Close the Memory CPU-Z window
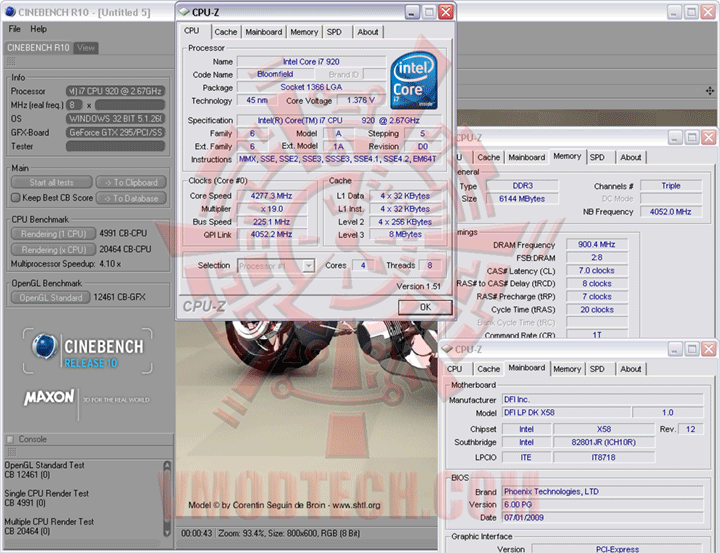 pyautogui.click(x=709, y=137)
